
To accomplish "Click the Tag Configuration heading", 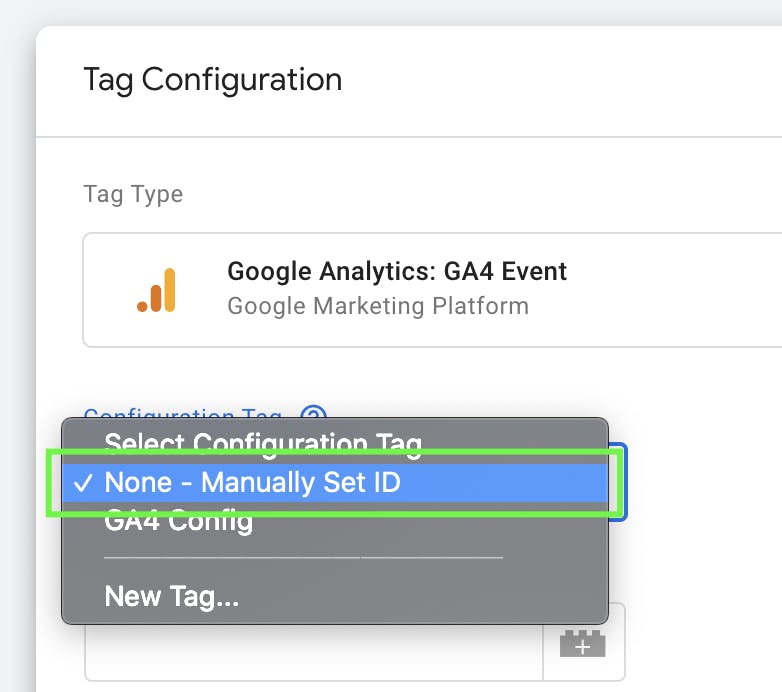I will pyautogui.click(x=212, y=79).
